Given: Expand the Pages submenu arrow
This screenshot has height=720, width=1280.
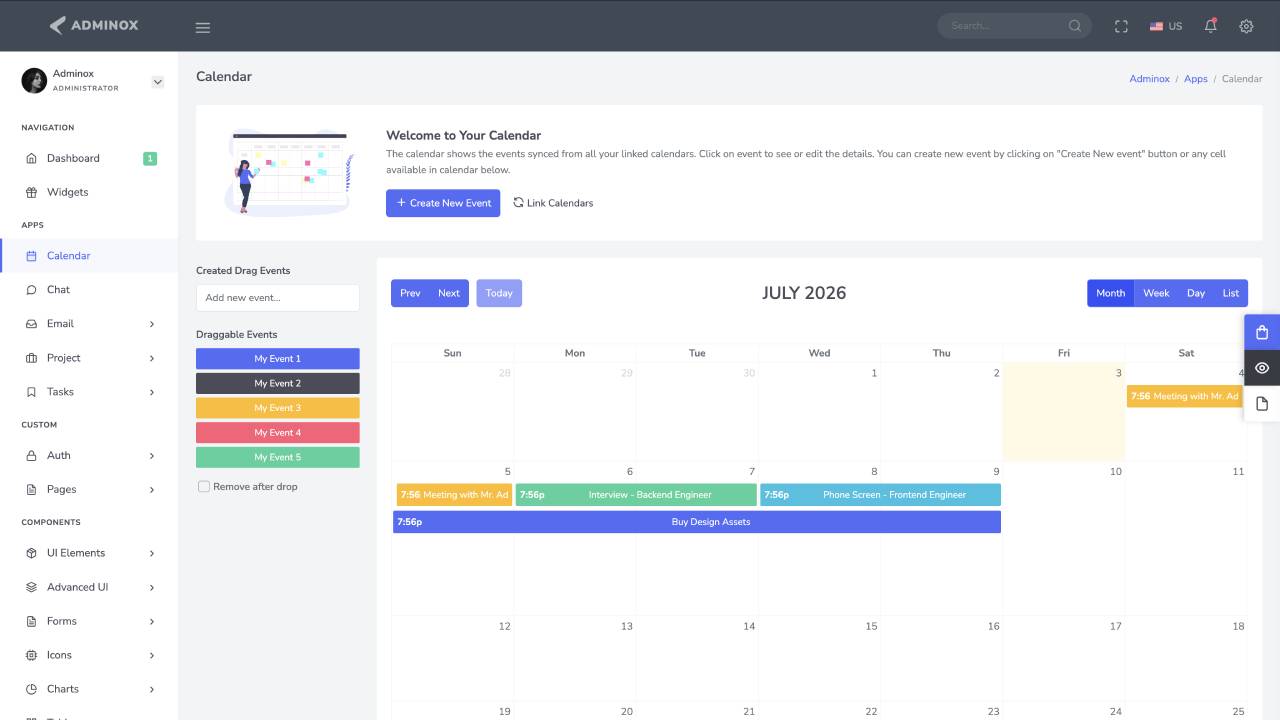Looking at the screenshot, I should (152, 489).
